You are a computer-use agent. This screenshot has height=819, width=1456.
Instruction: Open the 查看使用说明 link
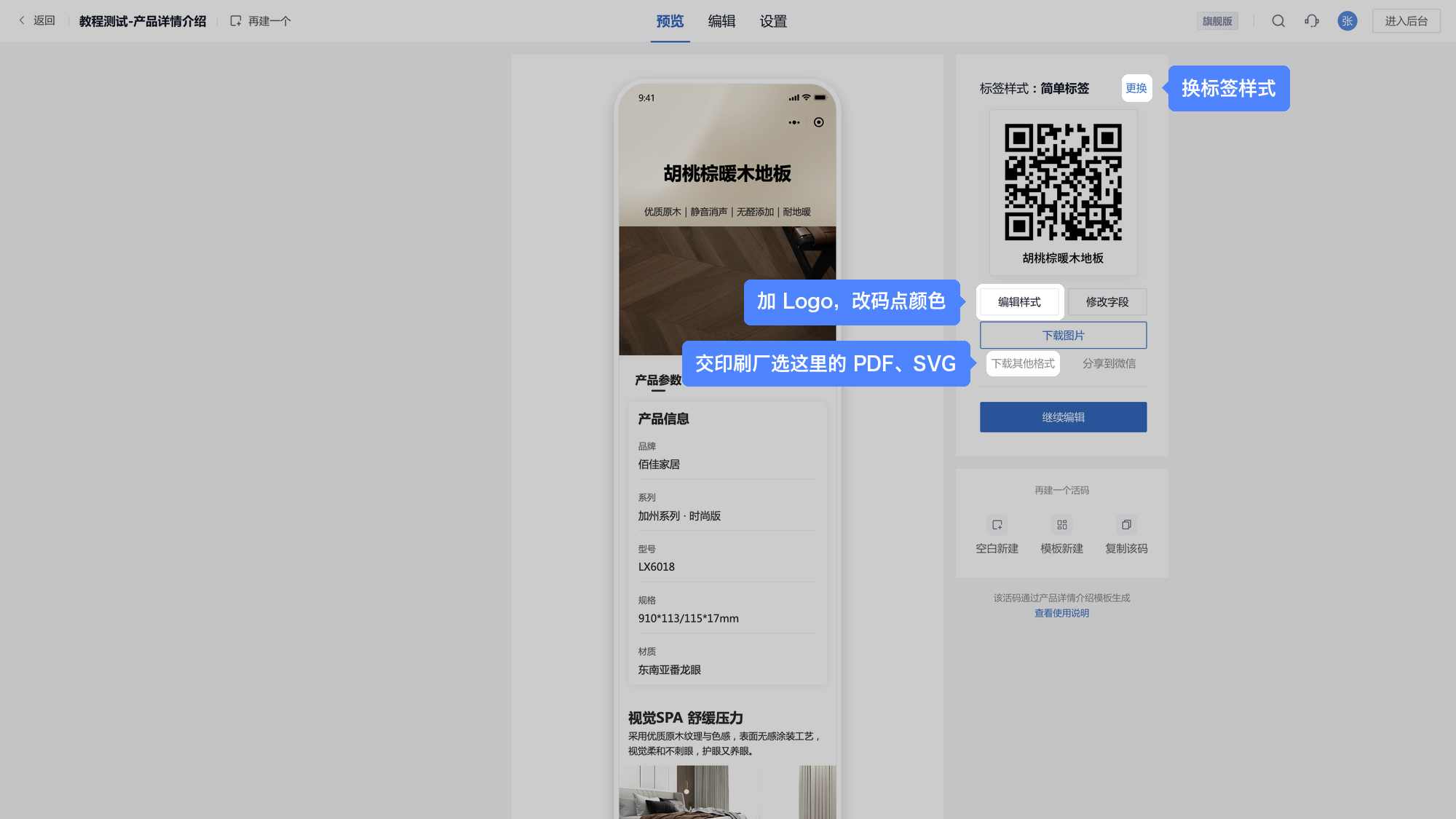coord(1062,613)
